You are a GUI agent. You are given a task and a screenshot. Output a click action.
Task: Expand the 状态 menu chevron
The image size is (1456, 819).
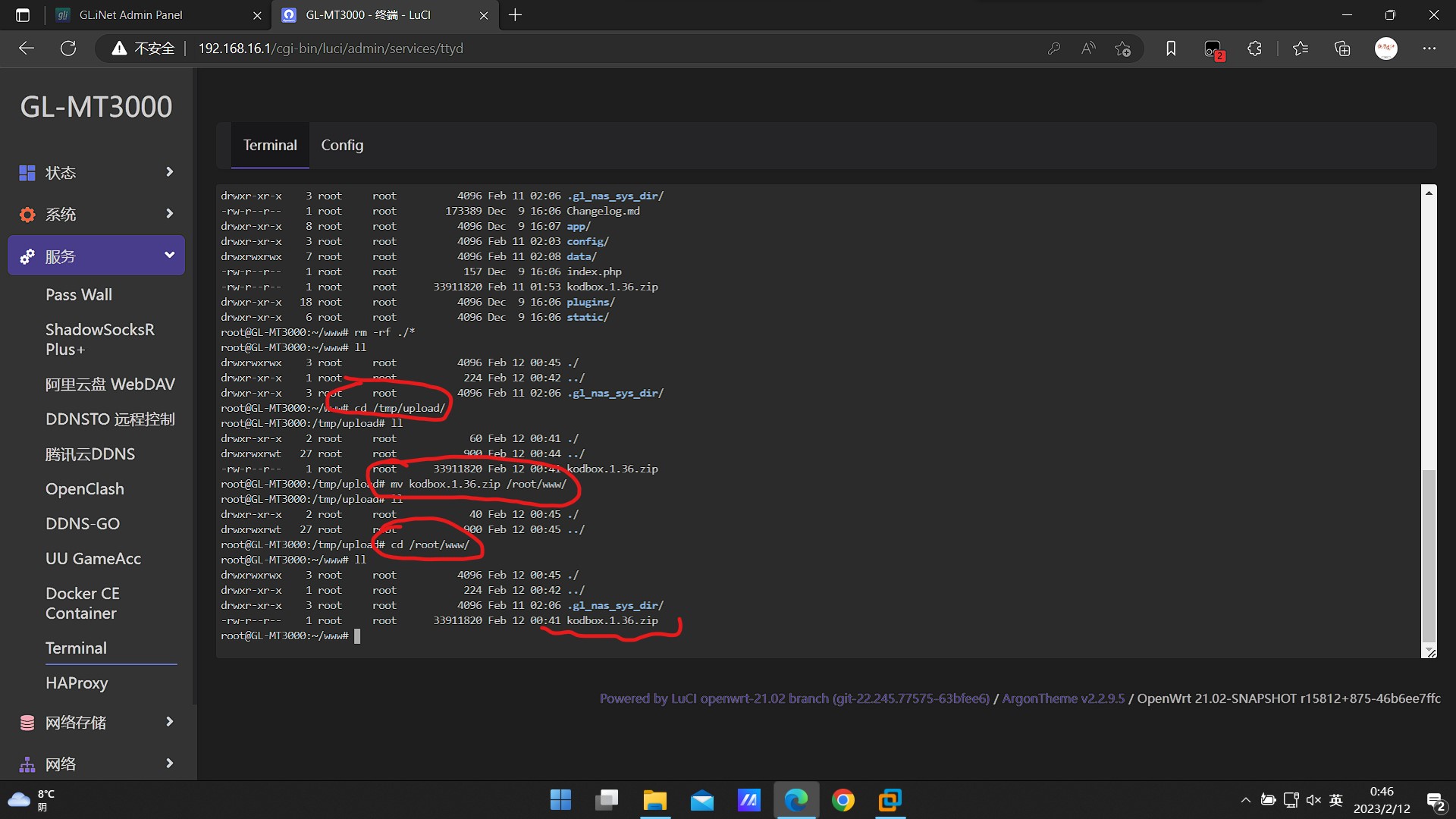pyautogui.click(x=169, y=172)
